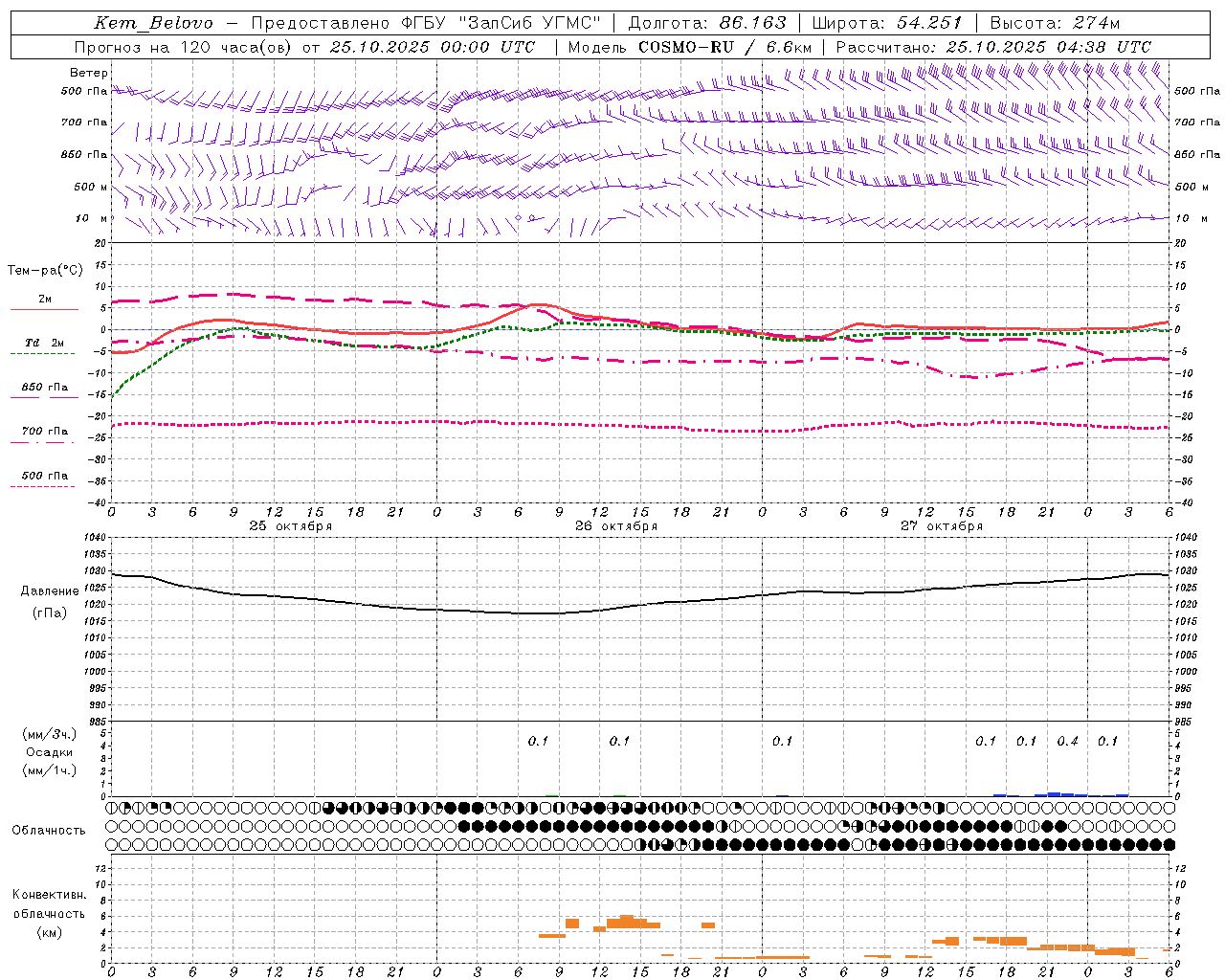
Task: Click the (мм/1ч.) precipitation unit label
Action: (50, 770)
